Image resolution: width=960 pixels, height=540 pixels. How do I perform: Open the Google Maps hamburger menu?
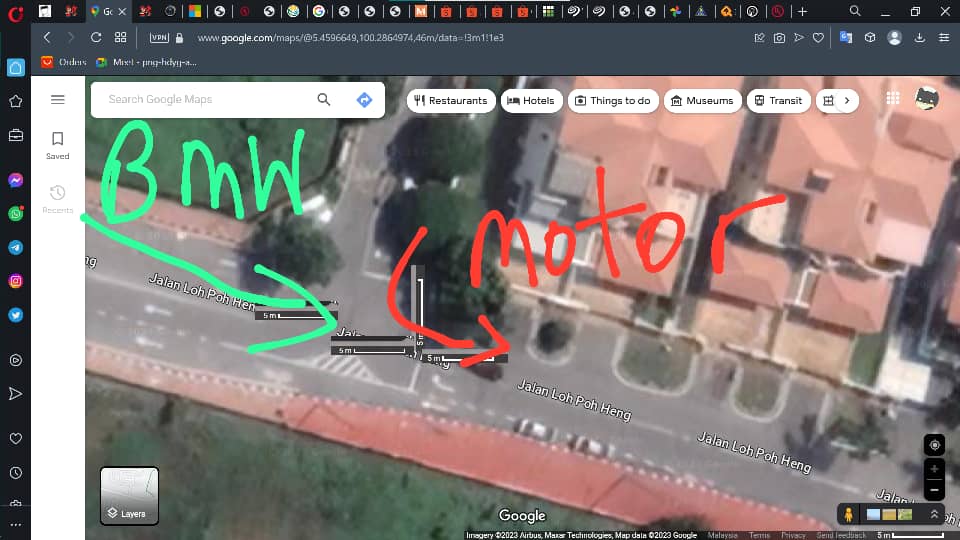click(58, 99)
